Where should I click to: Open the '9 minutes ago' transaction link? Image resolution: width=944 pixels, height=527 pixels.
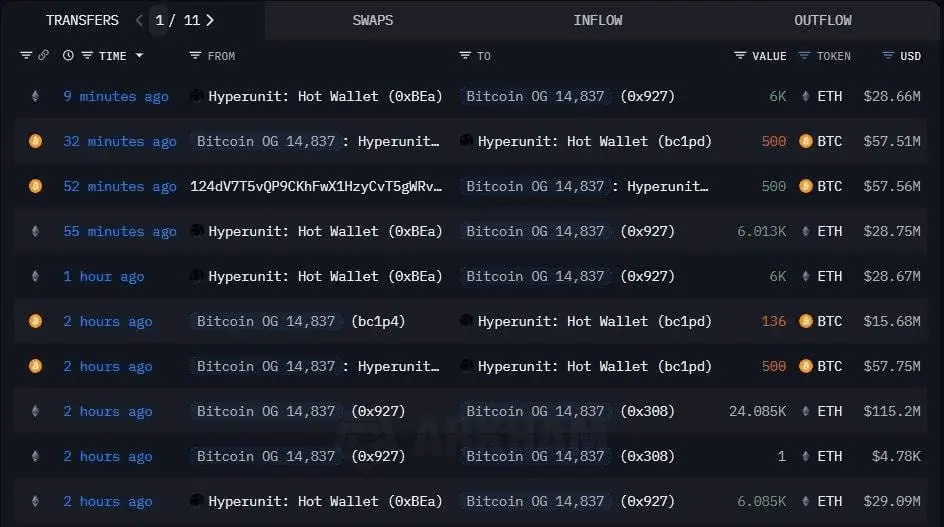pos(116,96)
